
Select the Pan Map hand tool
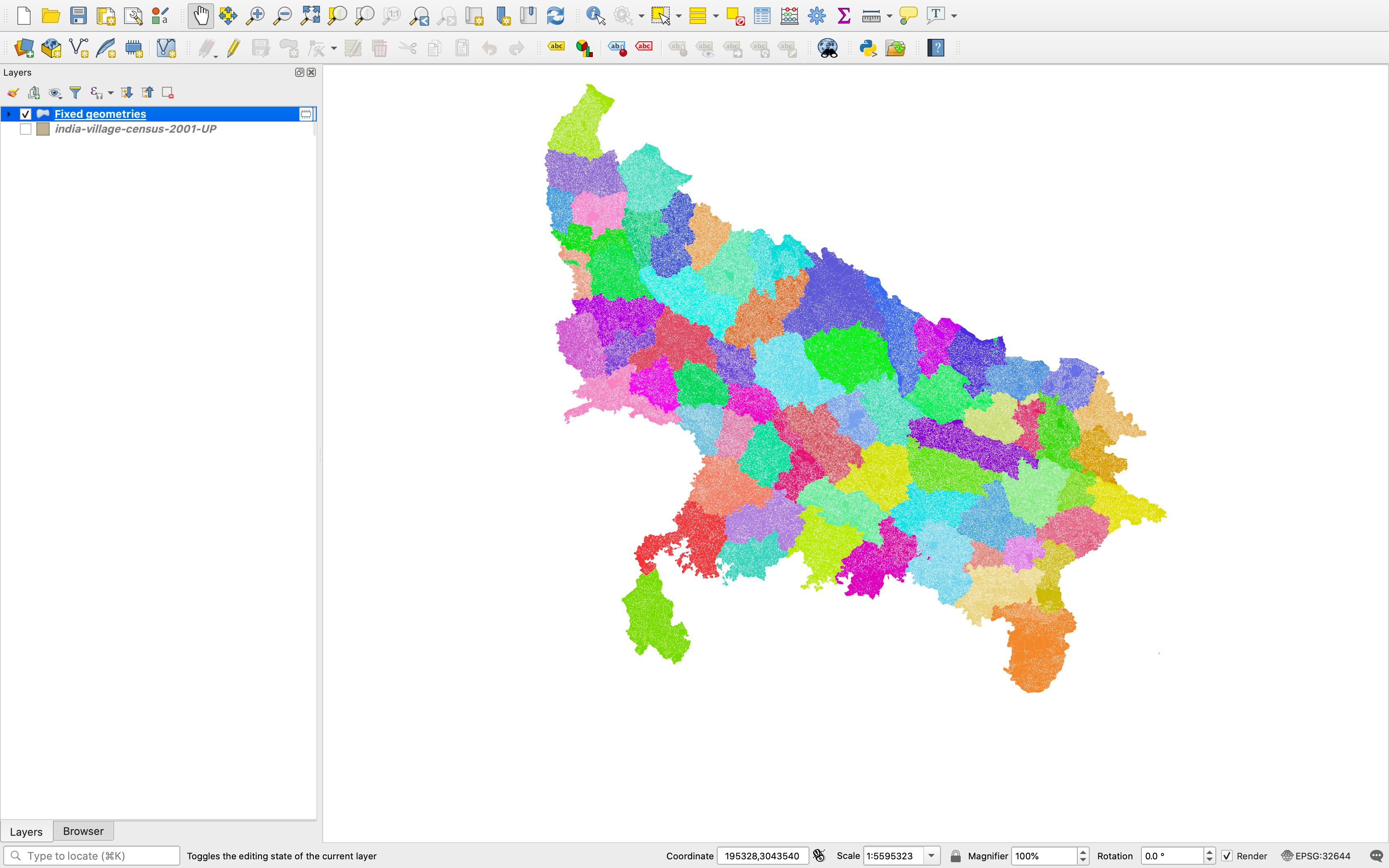pyautogui.click(x=200, y=16)
